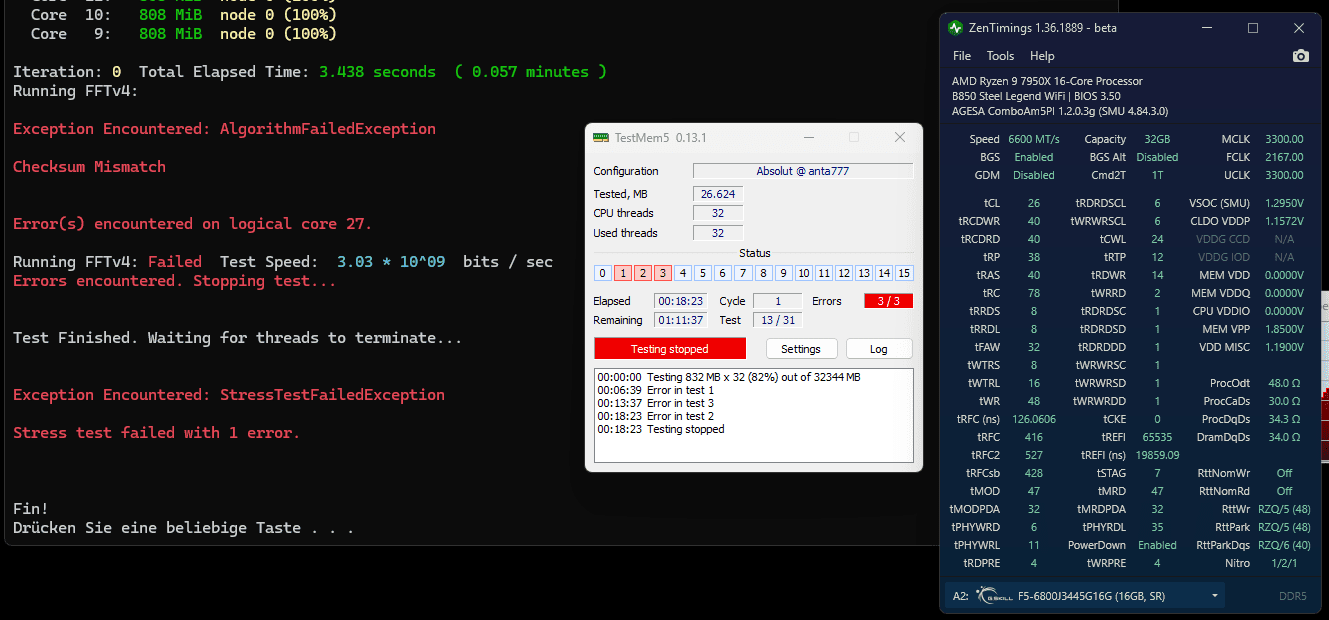Select errored status thread box 2

point(642,273)
